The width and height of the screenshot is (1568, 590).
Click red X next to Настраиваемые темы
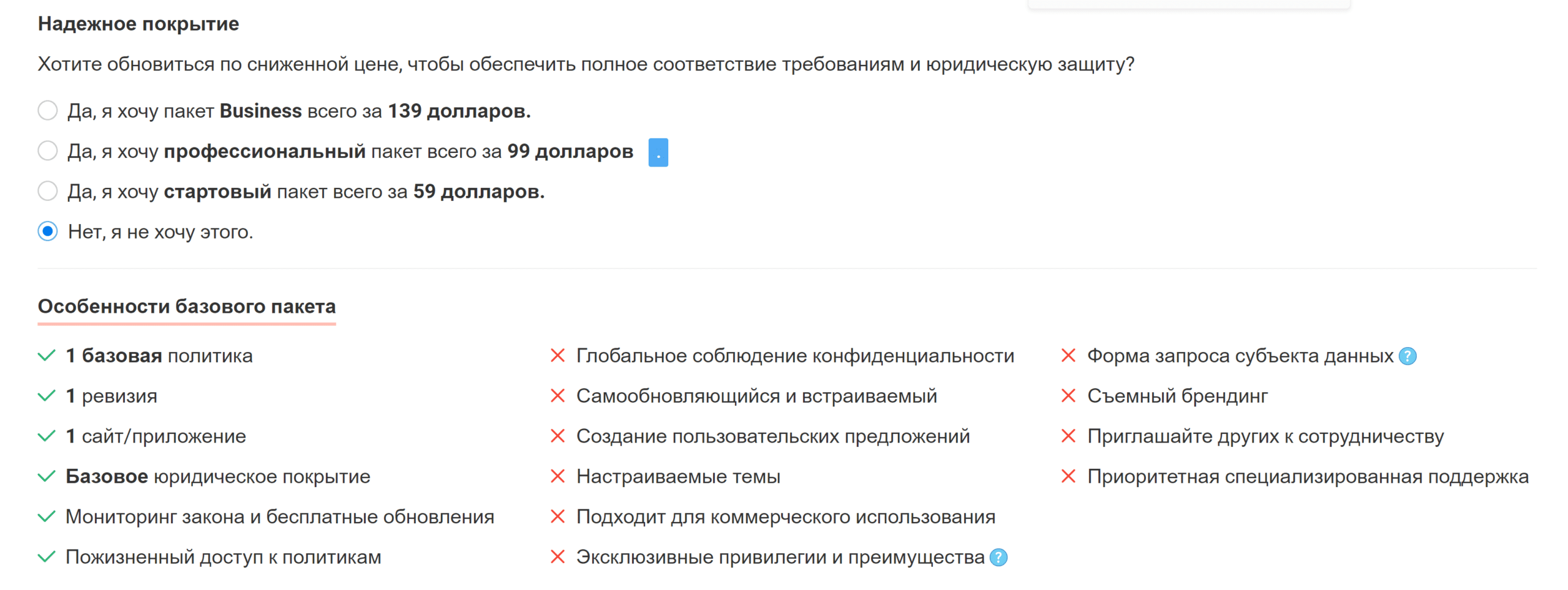point(558,476)
